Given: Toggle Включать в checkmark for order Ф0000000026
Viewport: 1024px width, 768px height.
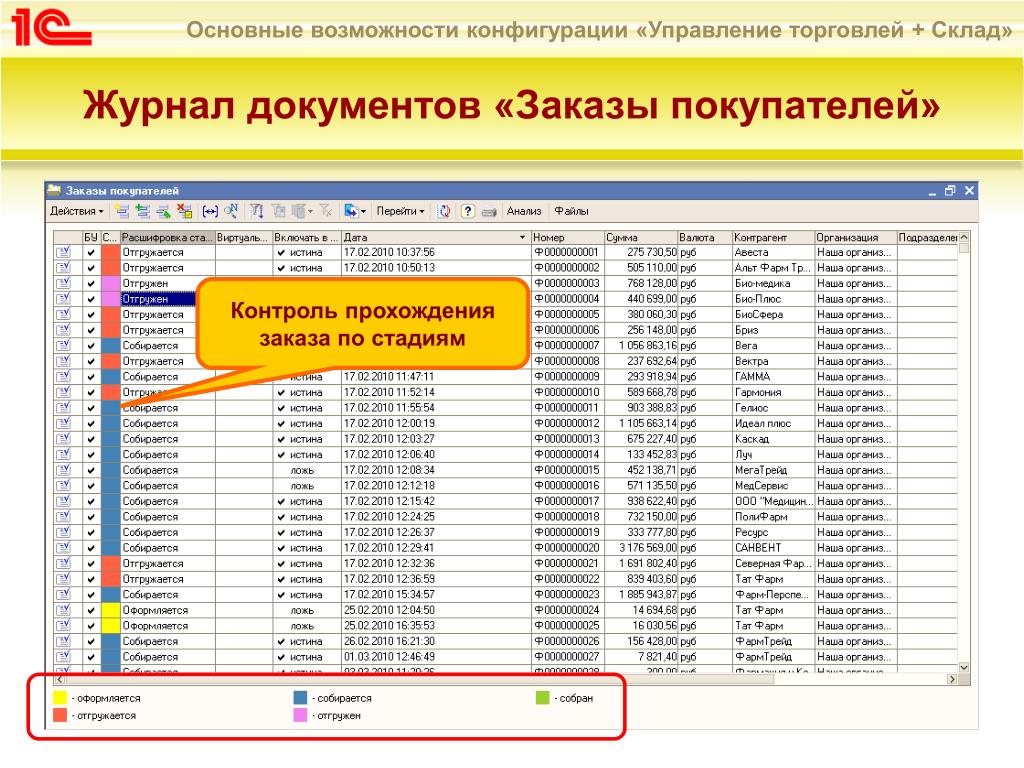Looking at the screenshot, I should 281,641.
